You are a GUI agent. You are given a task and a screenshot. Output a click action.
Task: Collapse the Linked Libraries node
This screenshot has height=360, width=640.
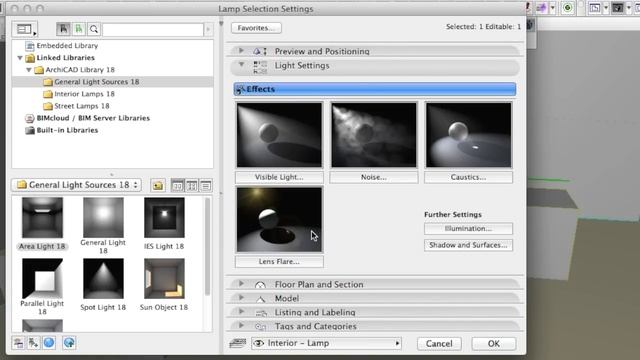pos(20,58)
